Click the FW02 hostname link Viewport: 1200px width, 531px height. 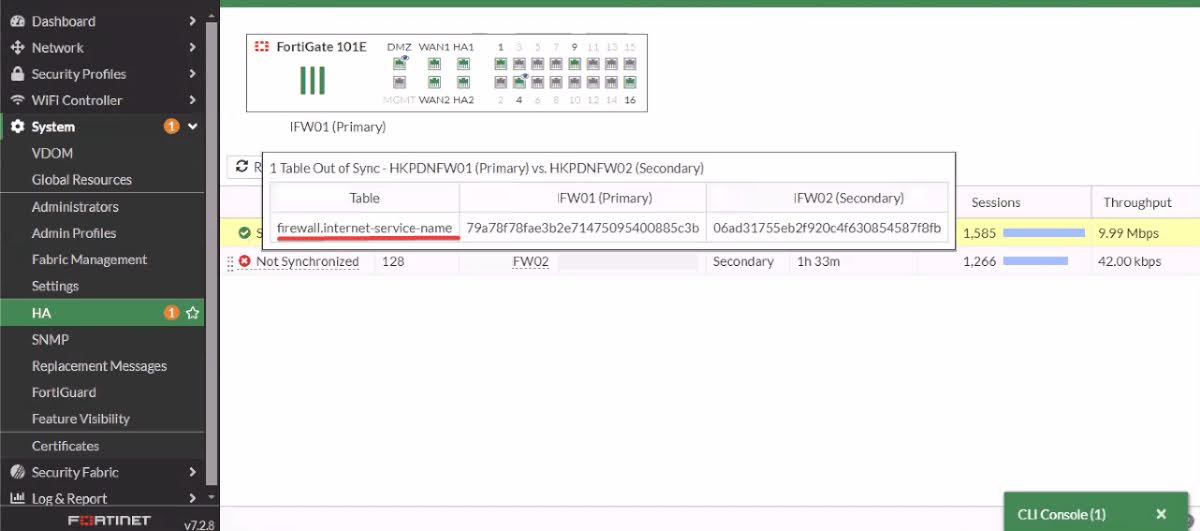coord(531,262)
